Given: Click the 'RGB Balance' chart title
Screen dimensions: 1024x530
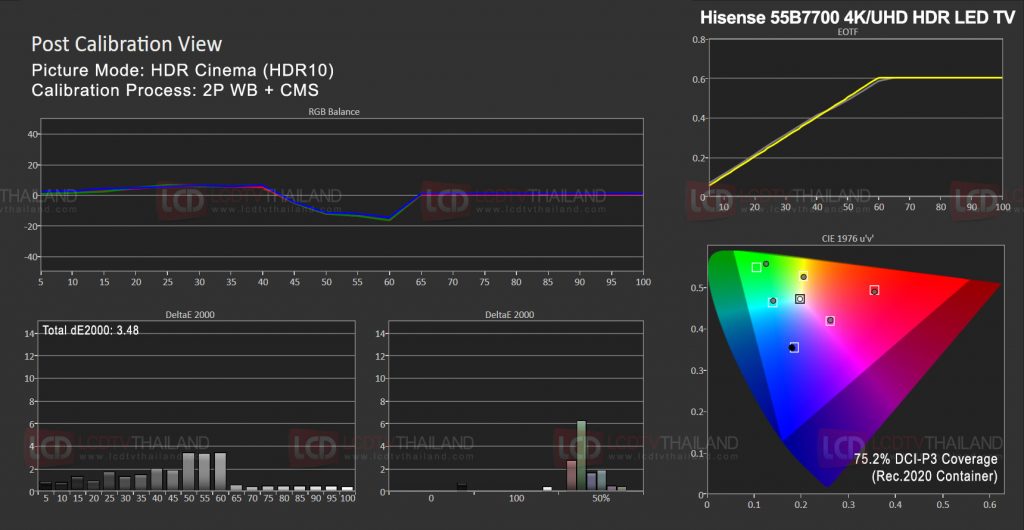Looking at the screenshot, I should (x=334, y=112).
